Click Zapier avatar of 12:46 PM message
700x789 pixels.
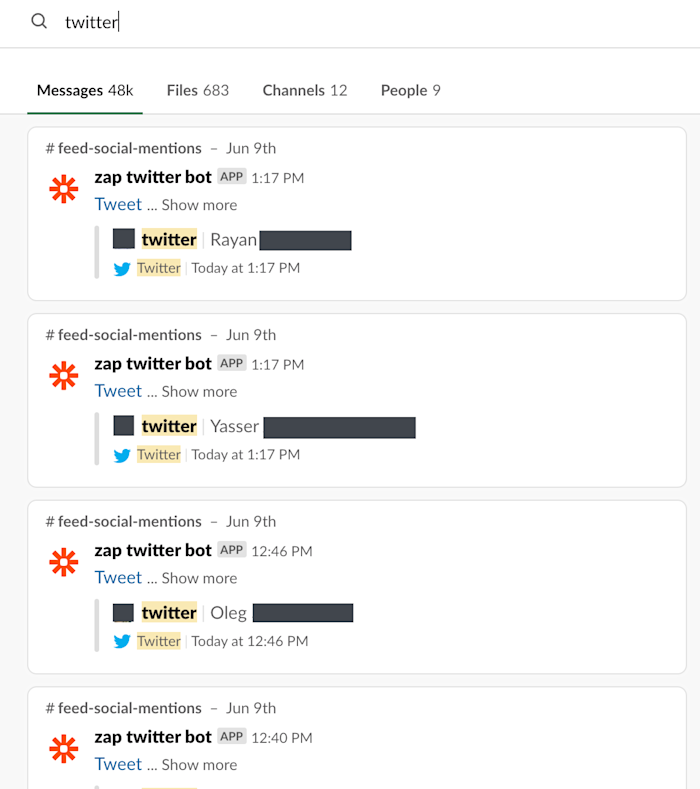point(64,562)
